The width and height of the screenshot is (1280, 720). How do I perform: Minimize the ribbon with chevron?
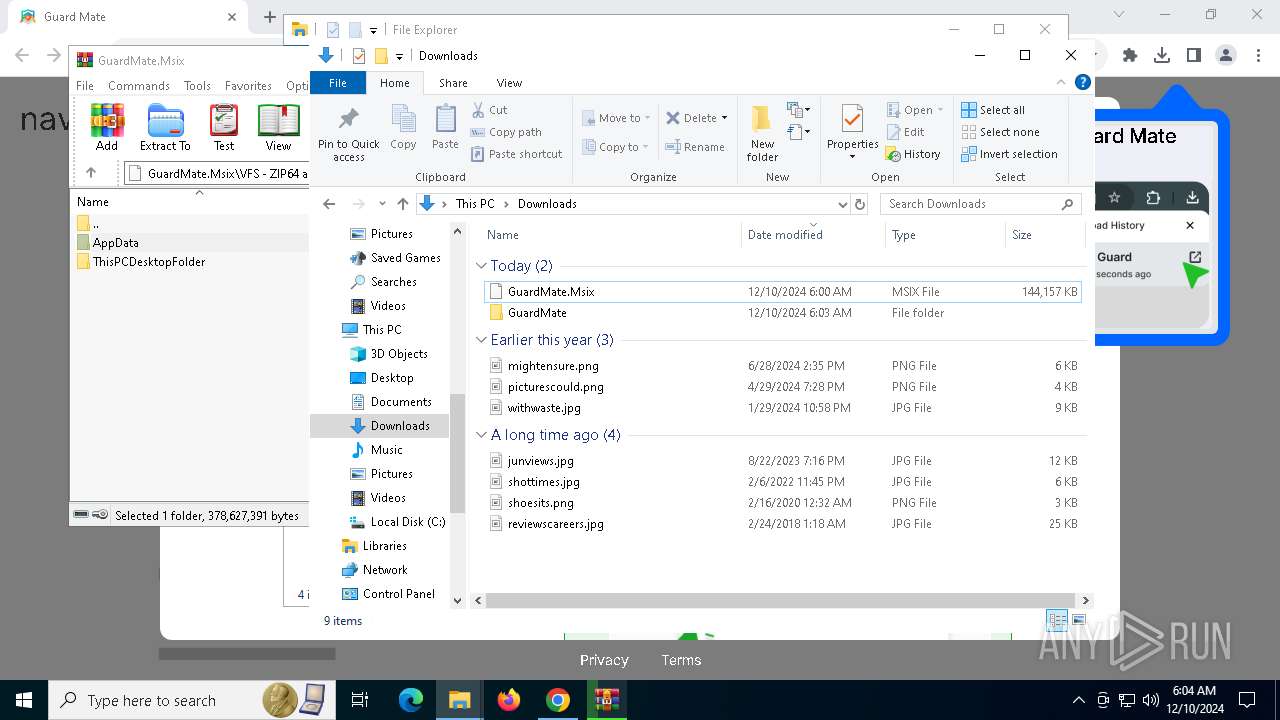(x=1061, y=83)
